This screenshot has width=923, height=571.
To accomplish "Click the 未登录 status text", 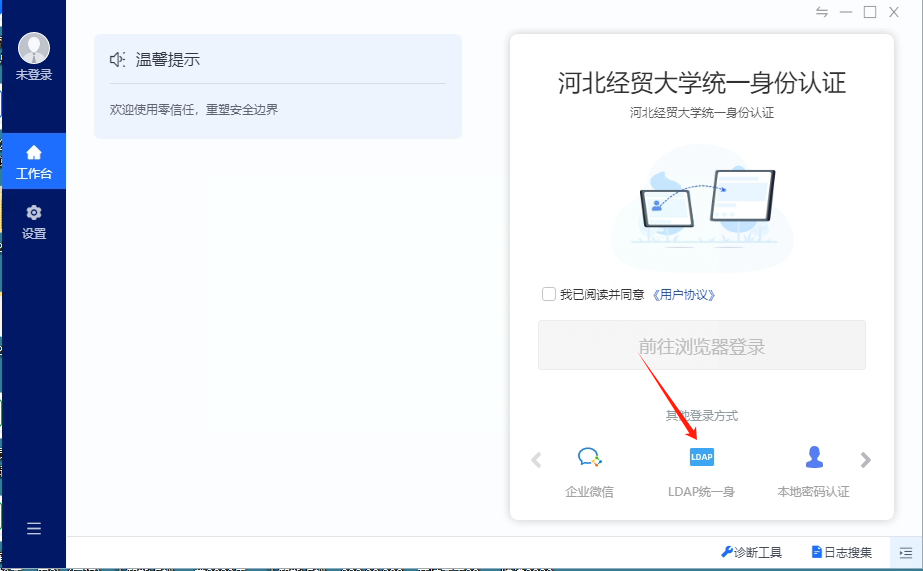I will pos(34,75).
